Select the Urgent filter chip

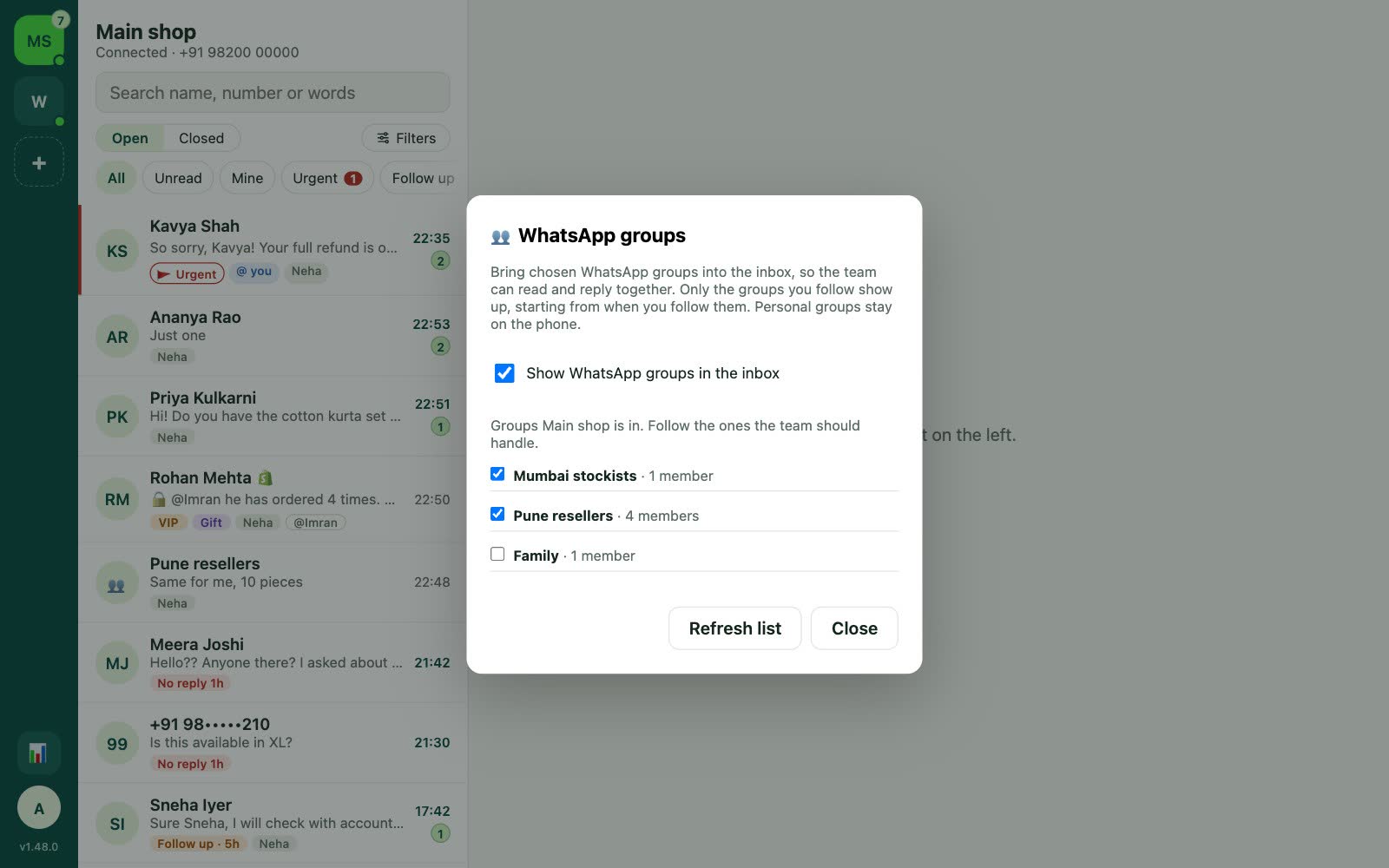click(x=327, y=178)
